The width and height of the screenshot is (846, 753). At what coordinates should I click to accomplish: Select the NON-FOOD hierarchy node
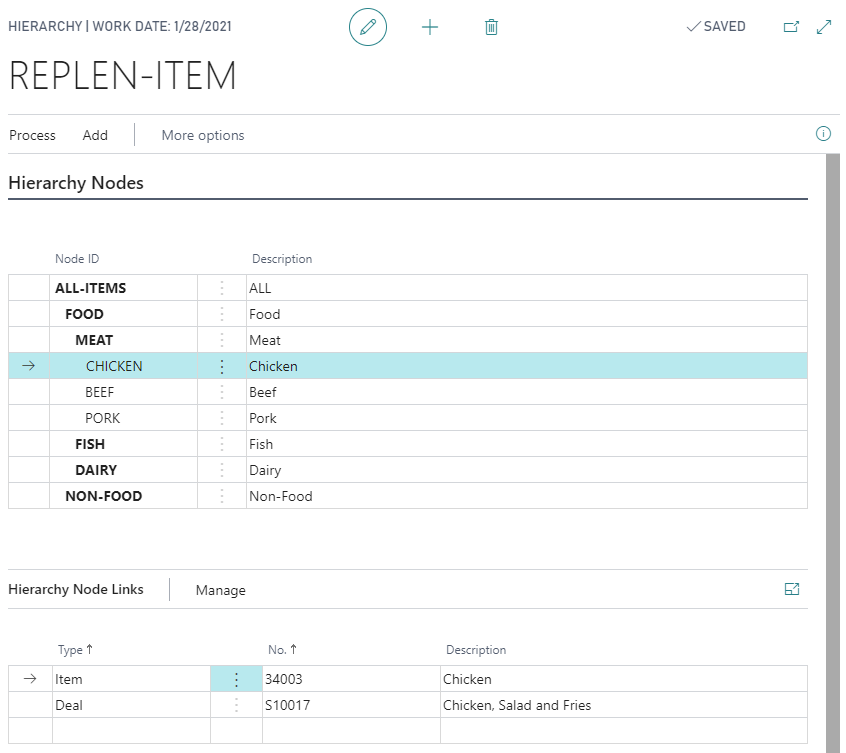point(103,496)
